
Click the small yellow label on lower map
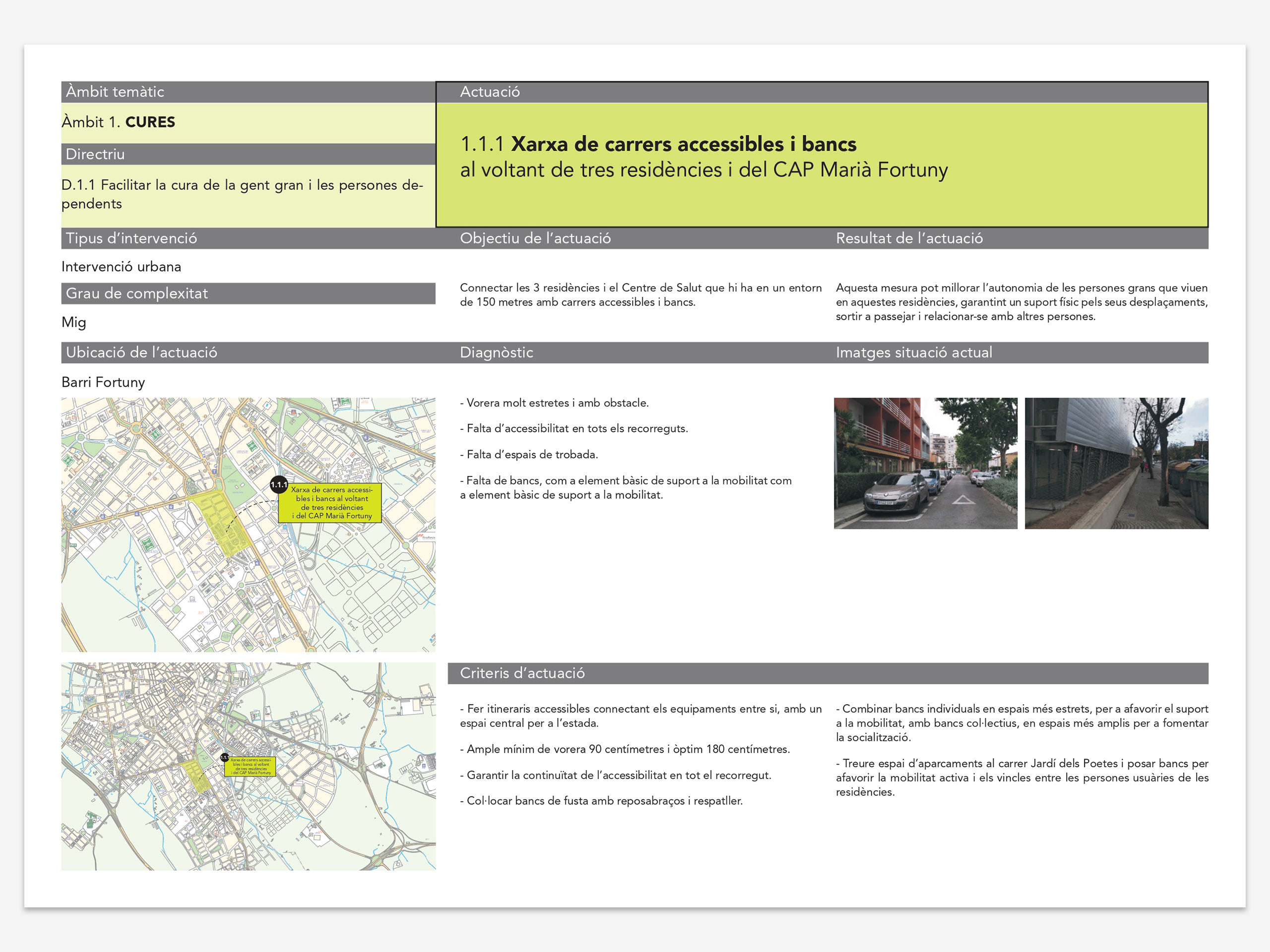click(x=251, y=767)
